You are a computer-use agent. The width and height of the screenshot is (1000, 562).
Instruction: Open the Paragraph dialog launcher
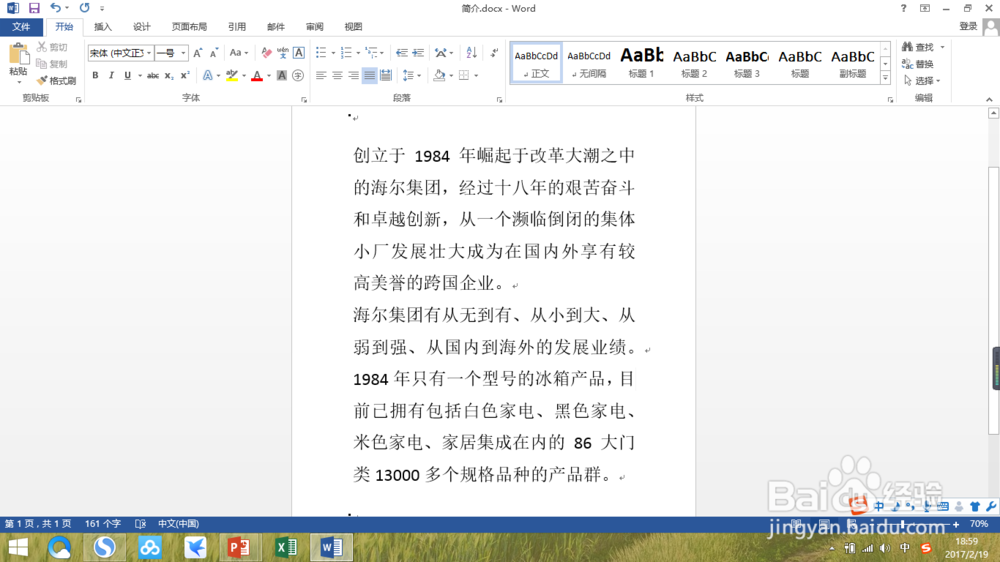pos(499,100)
